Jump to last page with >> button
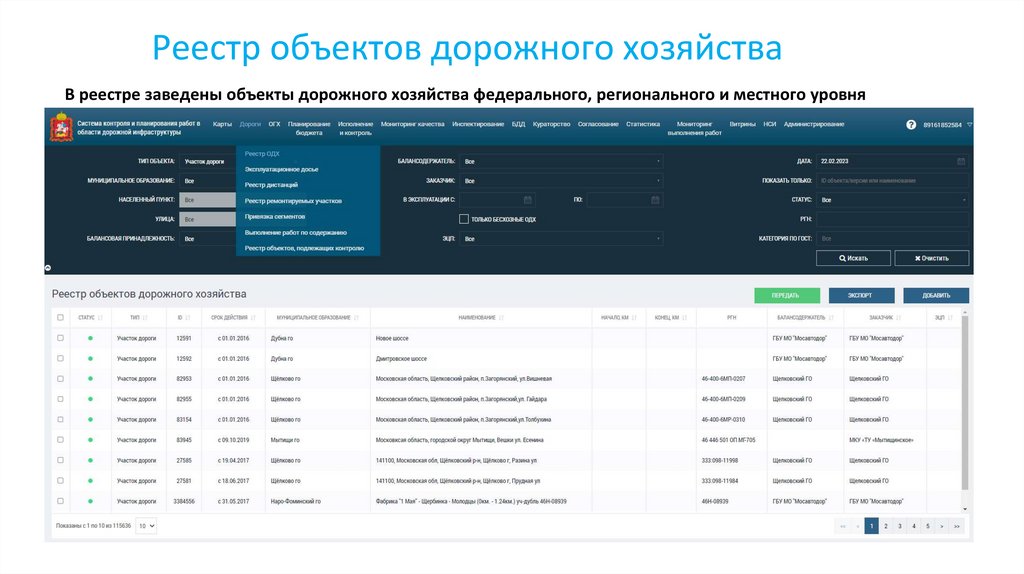 coord(957,526)
